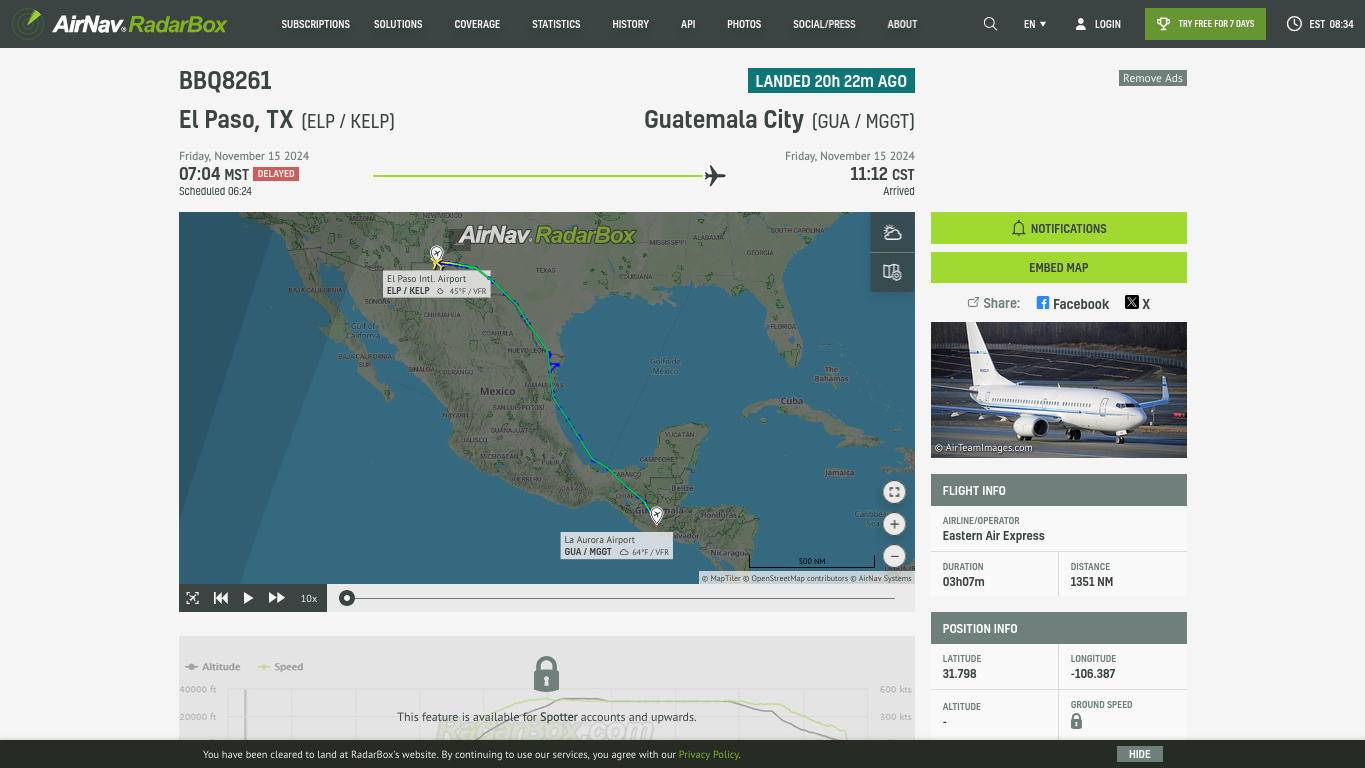The image size is (1365, 768).
Task: Select the map fullscreen circle button
Action: click(894, 492)
